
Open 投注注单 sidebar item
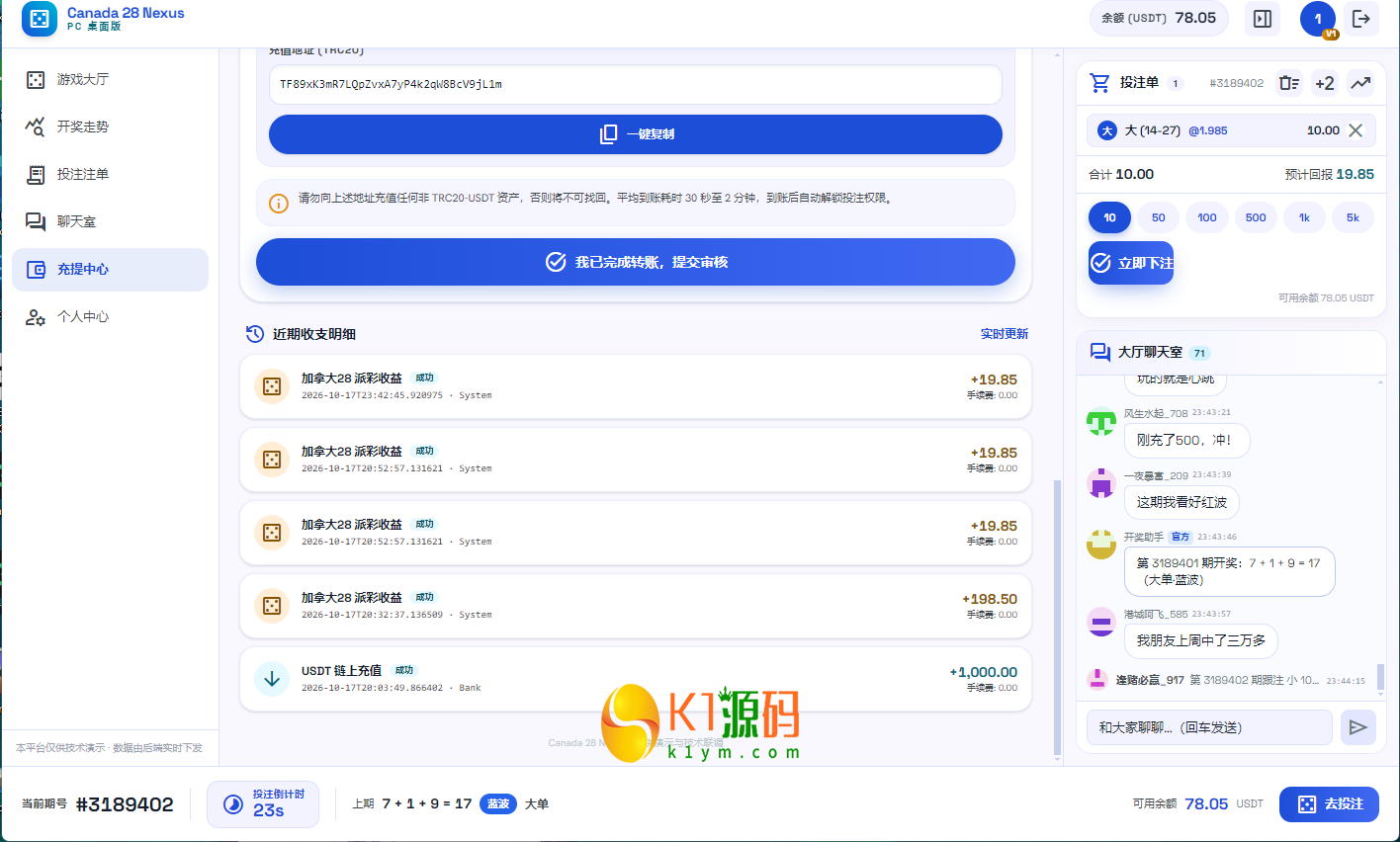coord(110,174)
